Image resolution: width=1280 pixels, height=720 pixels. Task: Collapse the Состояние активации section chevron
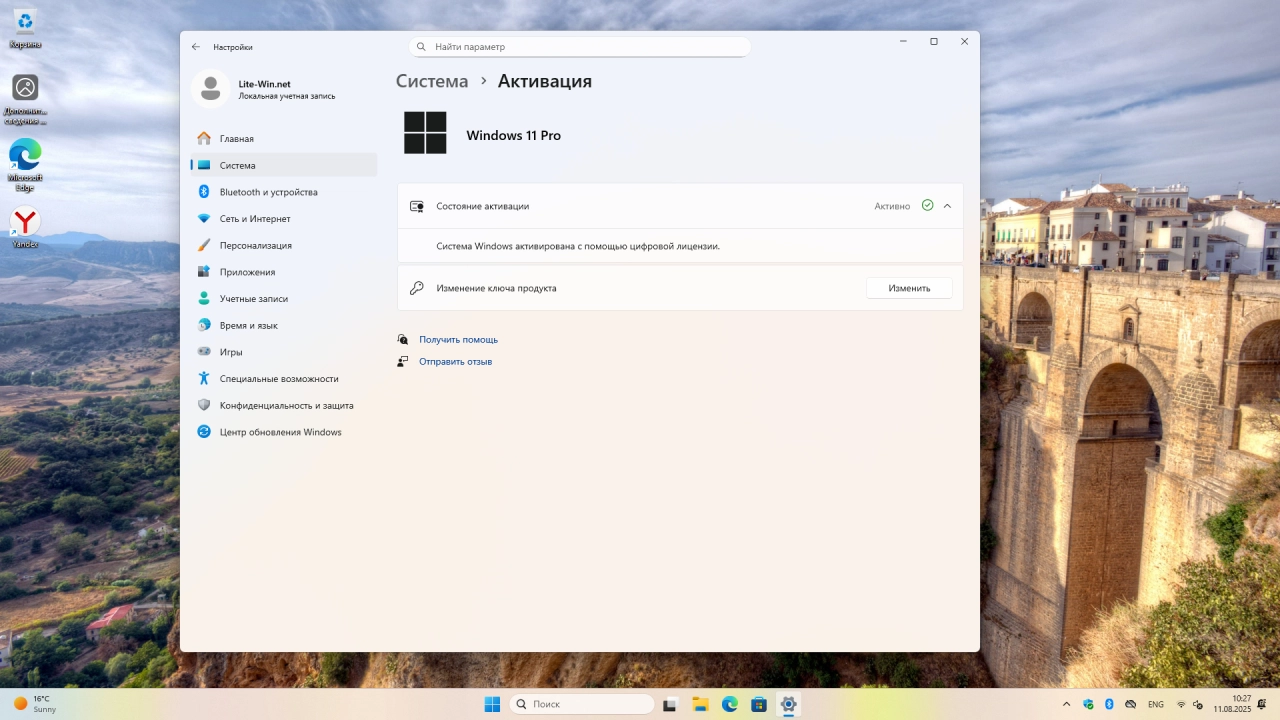(947, 206)
